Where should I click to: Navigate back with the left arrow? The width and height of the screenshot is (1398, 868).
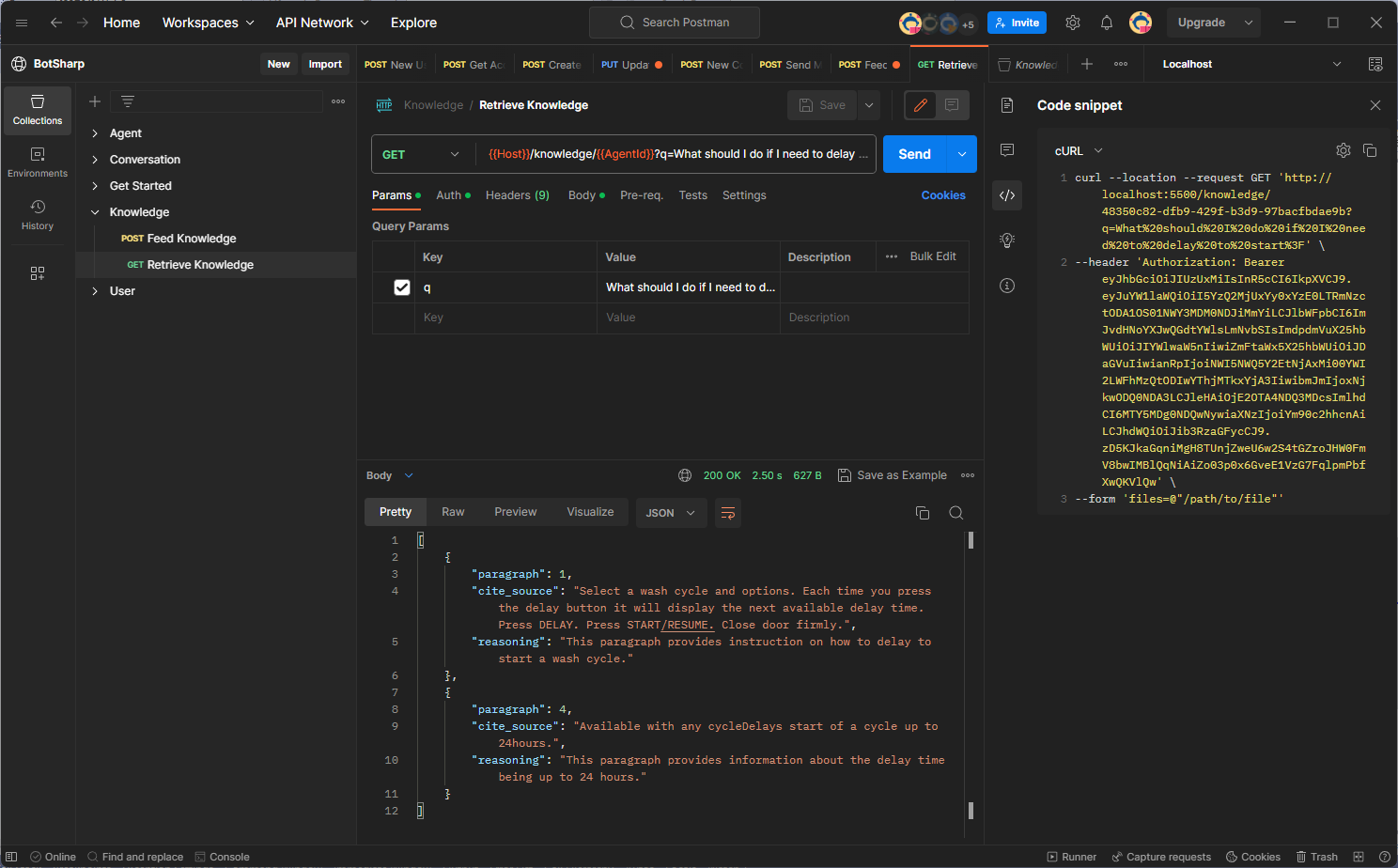tap(56, 23)
